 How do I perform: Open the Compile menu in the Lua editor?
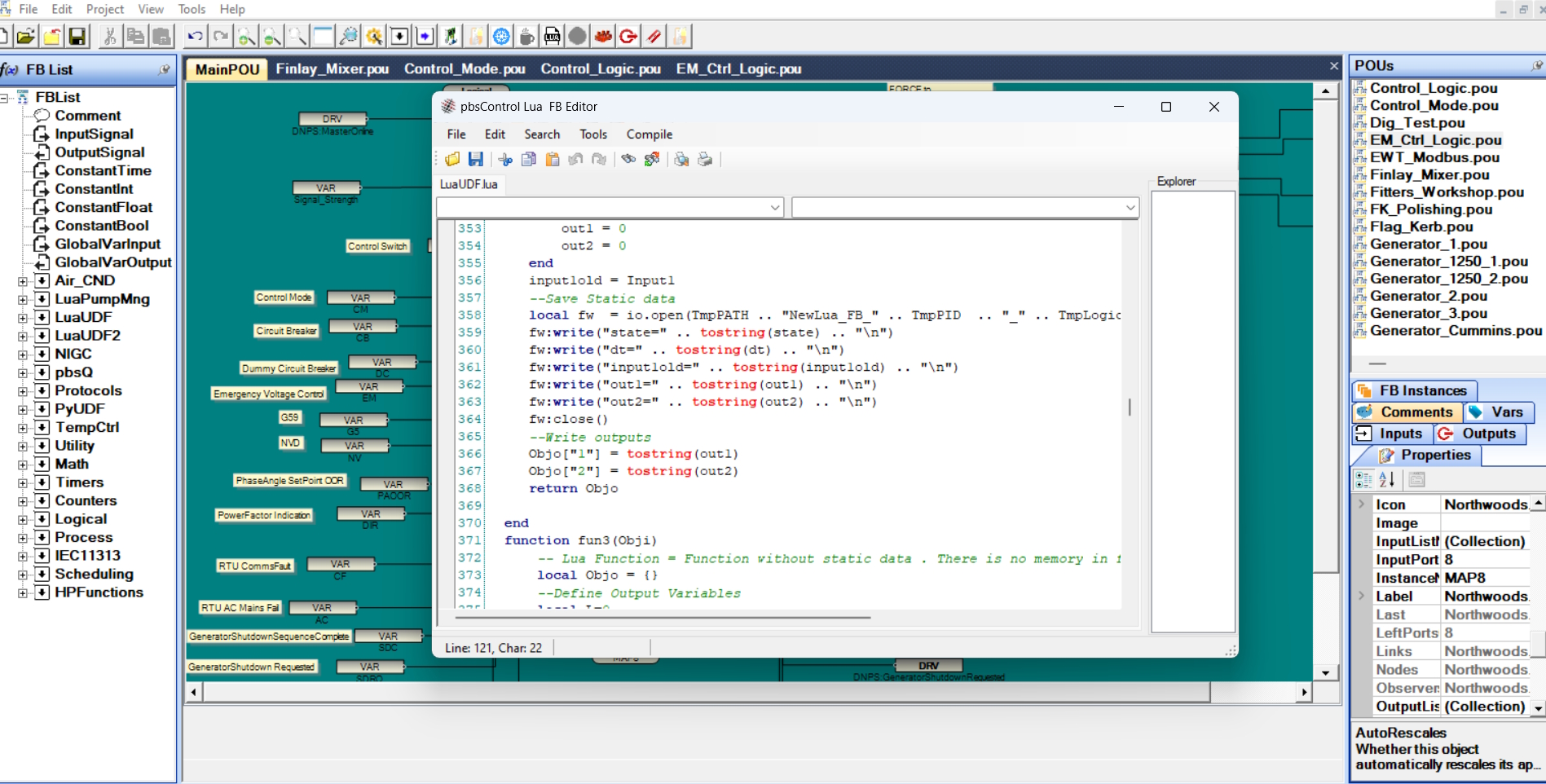pyautogui.click(x=649, y=134)
